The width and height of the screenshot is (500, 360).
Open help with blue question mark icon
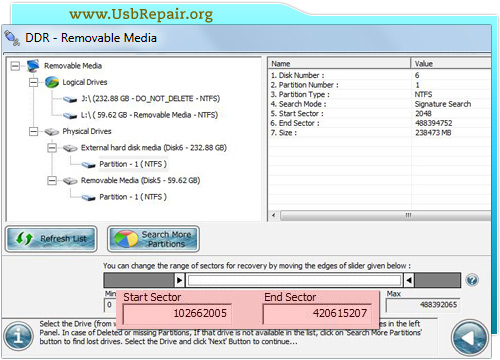pos(472,280)
